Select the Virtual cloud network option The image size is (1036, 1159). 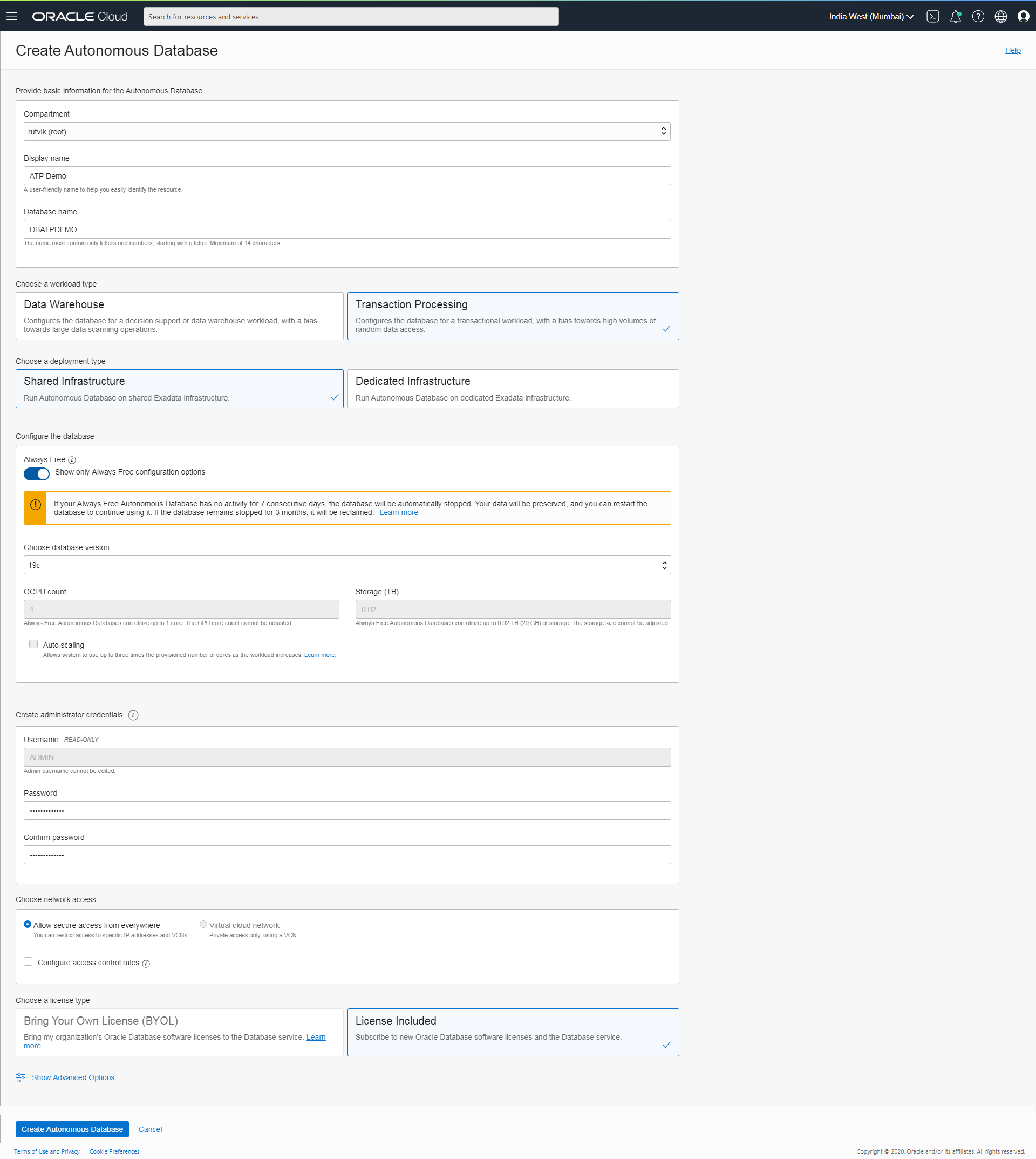tap(203, 924)
